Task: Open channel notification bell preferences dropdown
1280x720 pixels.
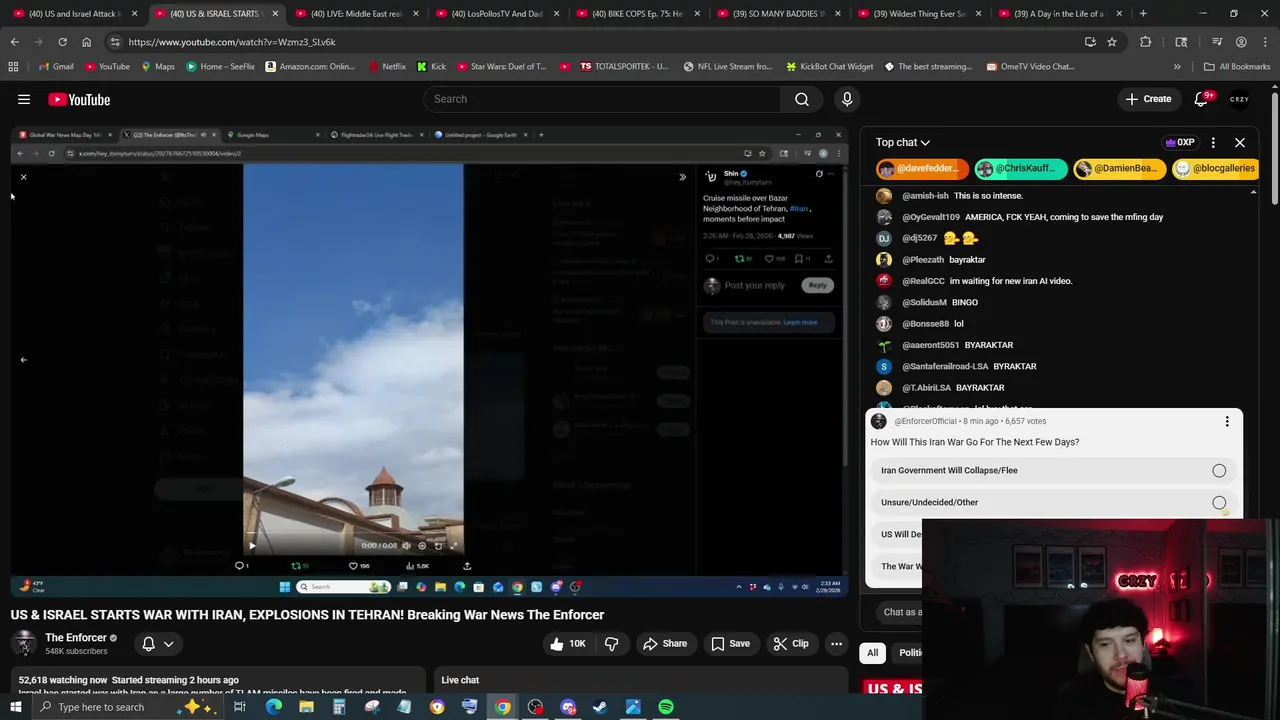Action: click(x=157, y=644)
